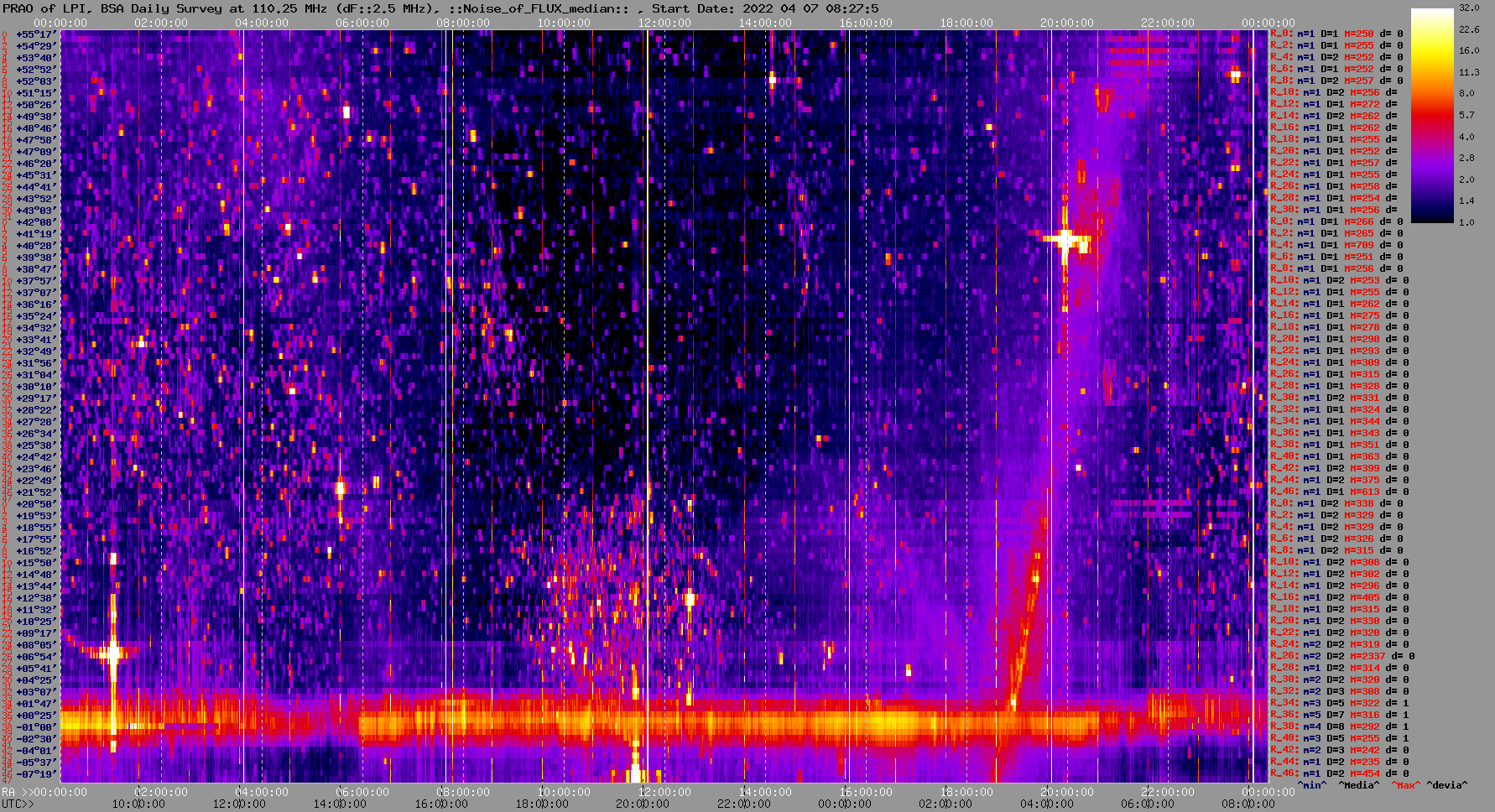This screenshot has height=812, width=1495.
Task: Click the declination label +42°08'
Action: coord(35,221)
